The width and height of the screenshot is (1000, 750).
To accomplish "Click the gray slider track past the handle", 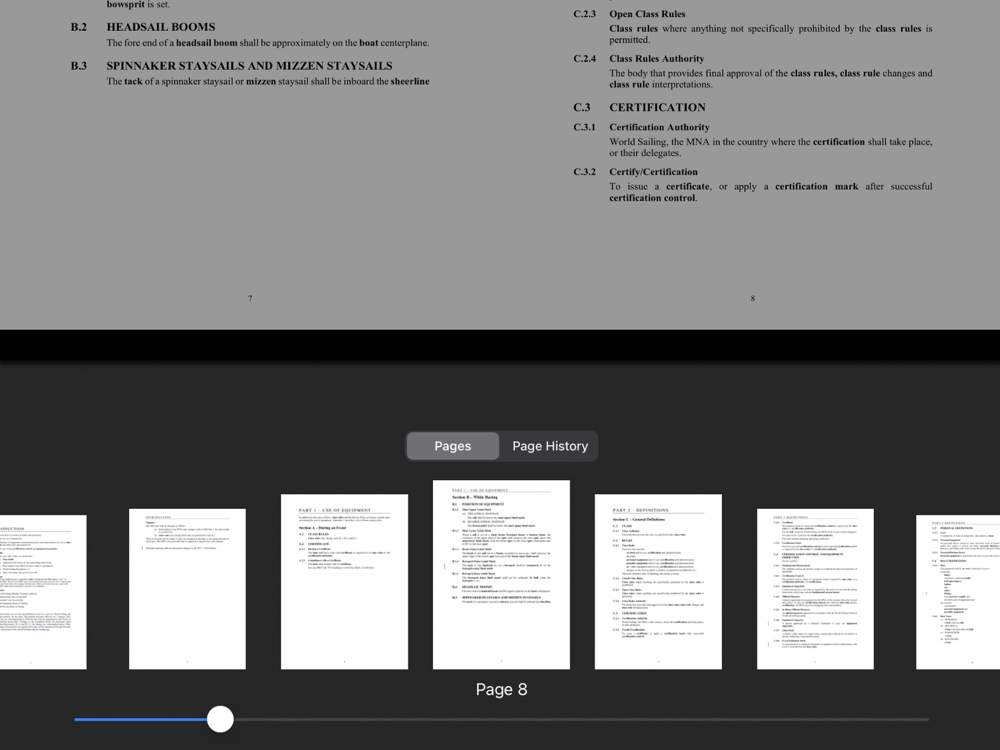I will [580, 719].
